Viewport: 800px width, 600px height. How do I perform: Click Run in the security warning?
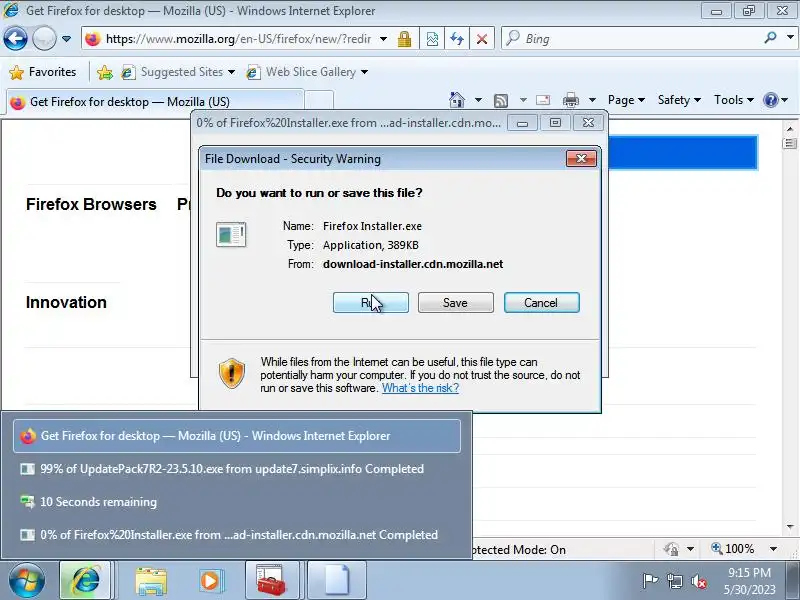click(x=371, y=303)
